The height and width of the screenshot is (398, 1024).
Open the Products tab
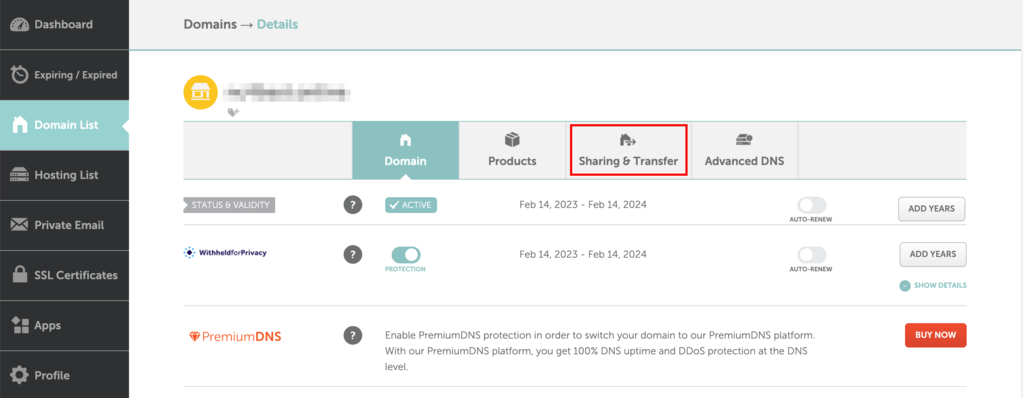pyautogui.click(x=512, y=150)
